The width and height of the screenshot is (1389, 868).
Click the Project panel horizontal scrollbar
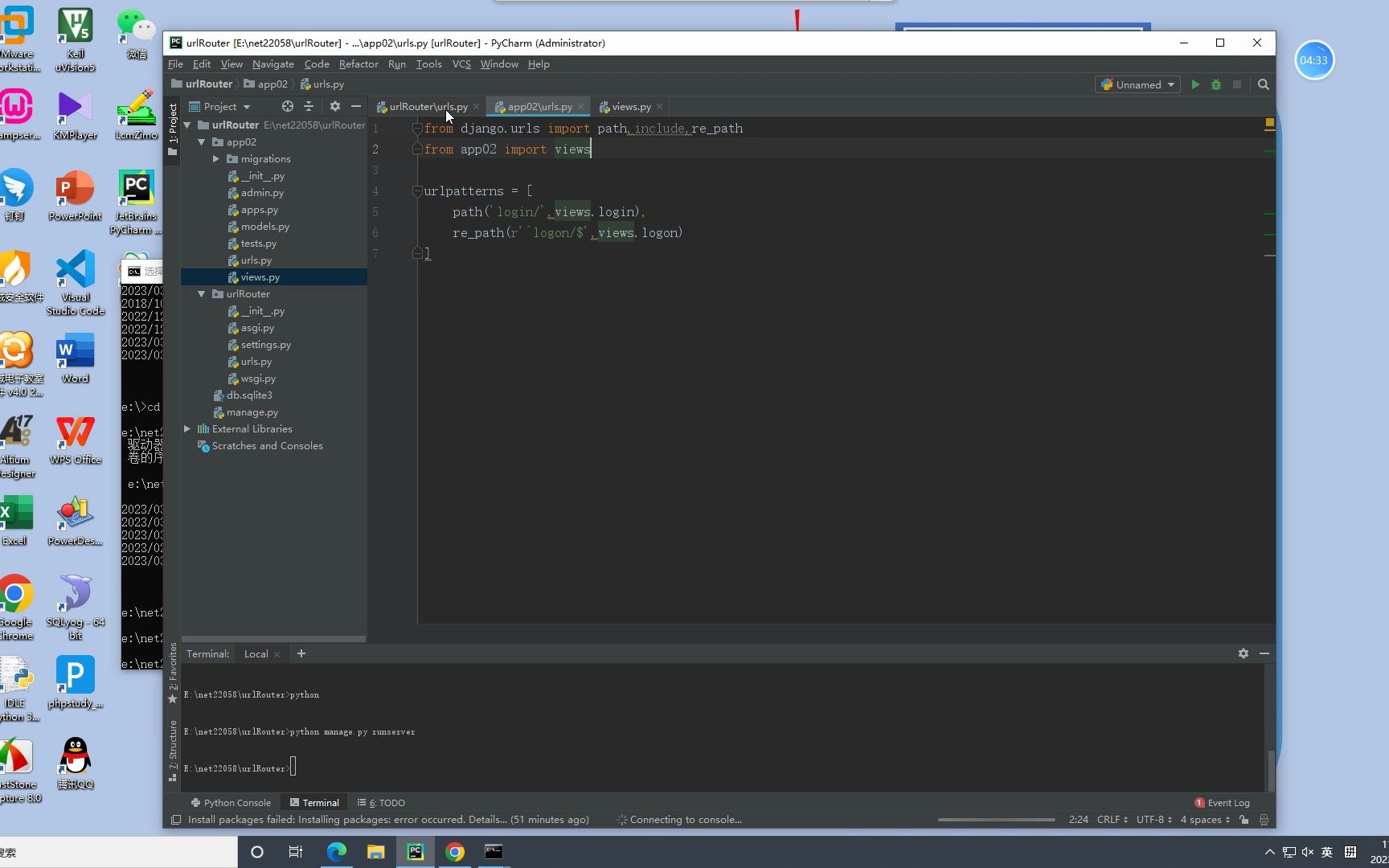(273, 639)
